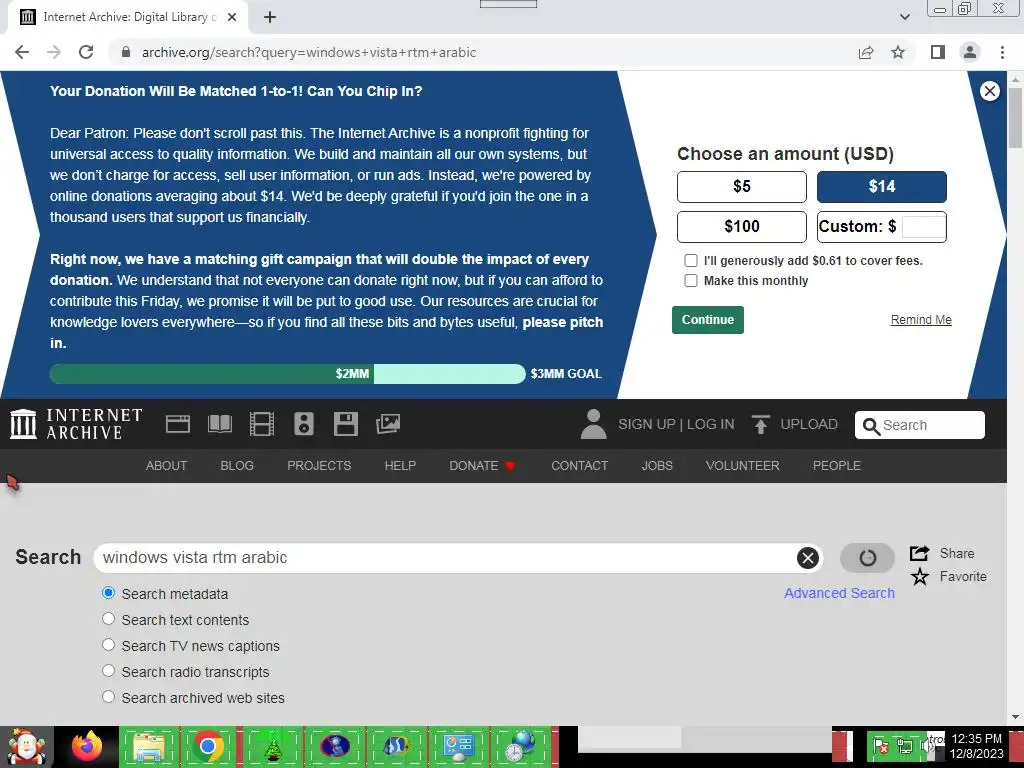The height and width of the screenshot is (768, 1024).
Task: Open the file explorer taskbar icon
Action: tap(149, 746)
